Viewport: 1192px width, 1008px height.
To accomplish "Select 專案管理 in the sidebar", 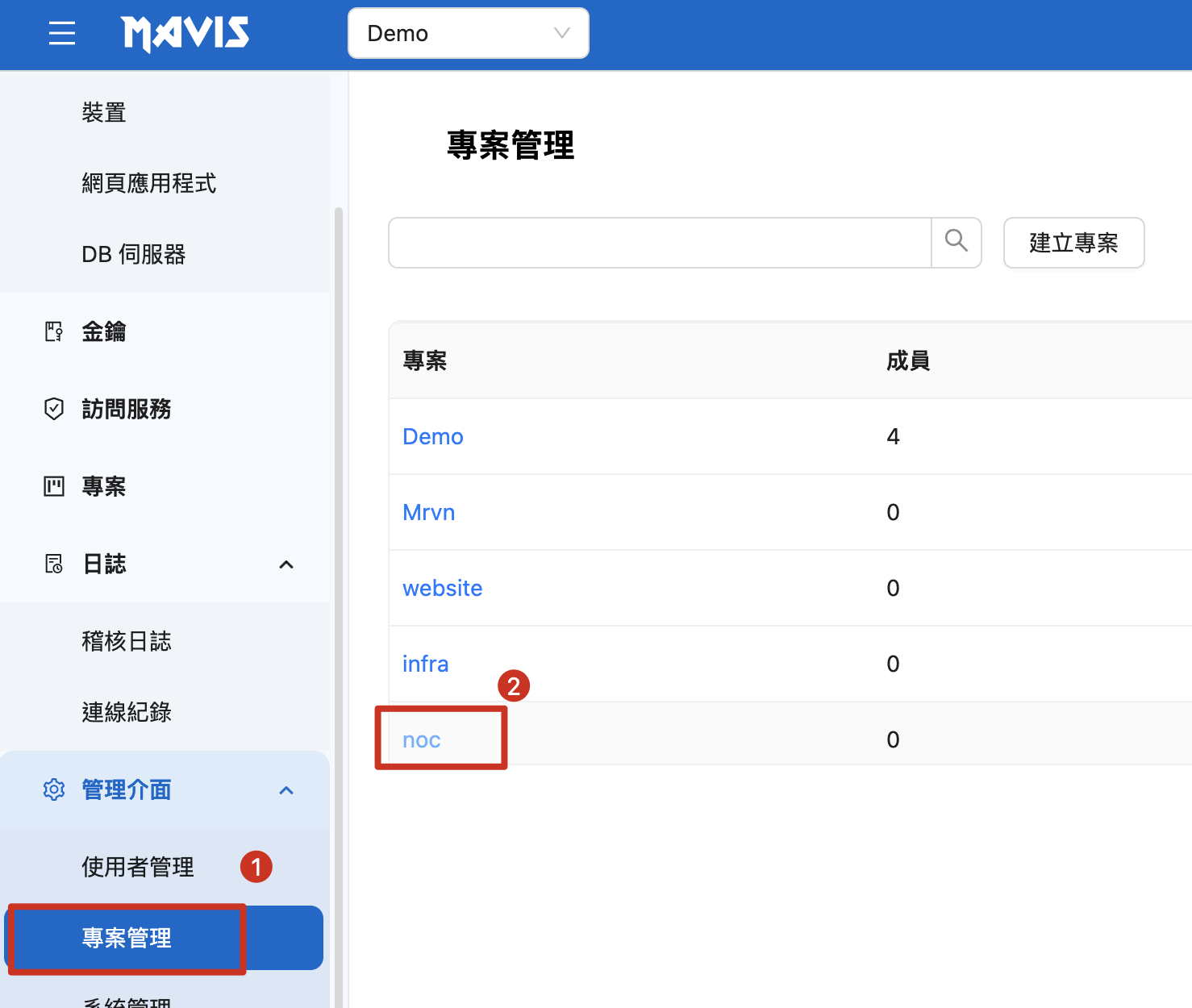I will pos(127,938).
